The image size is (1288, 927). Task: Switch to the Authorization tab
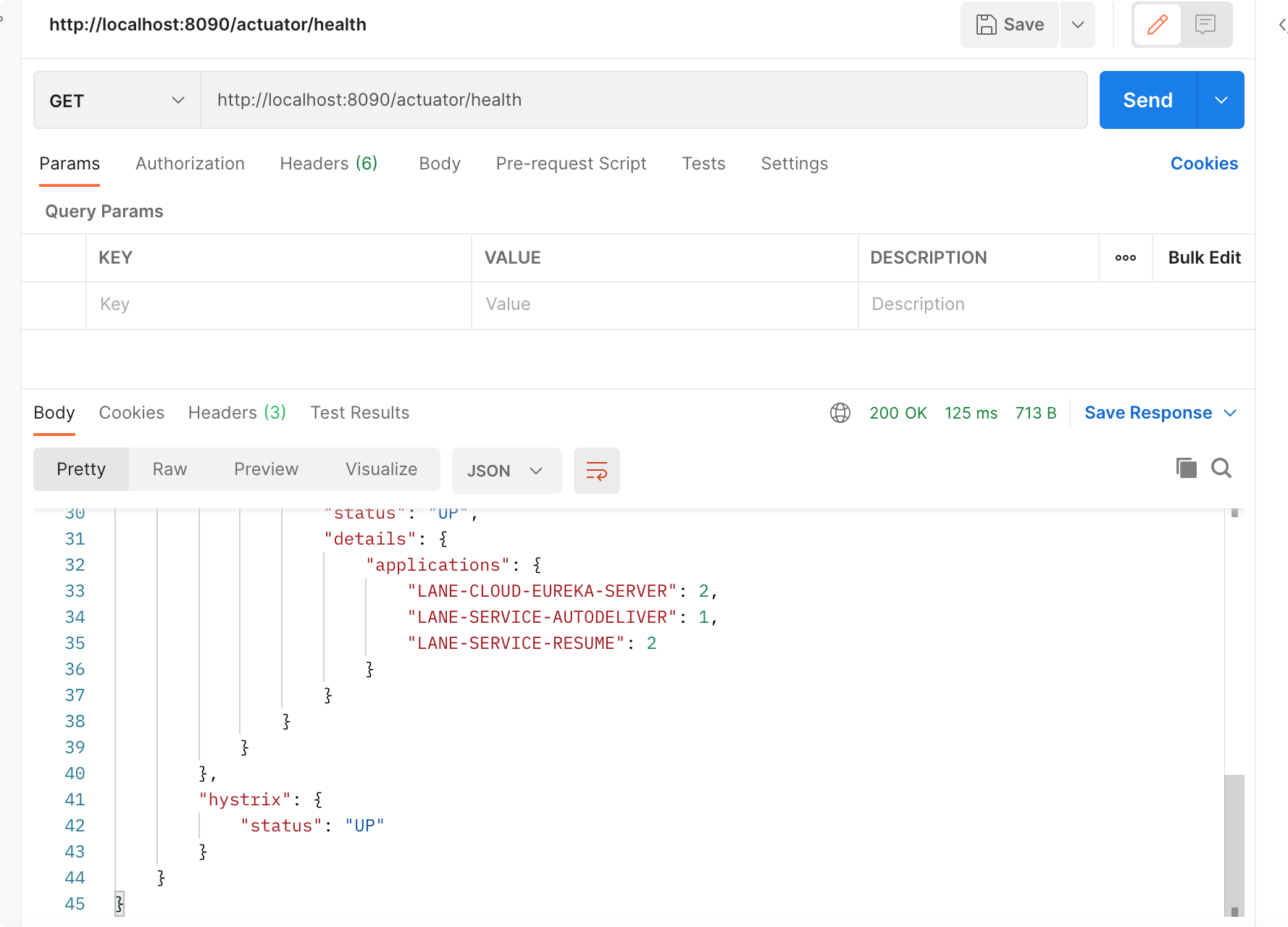190,164
